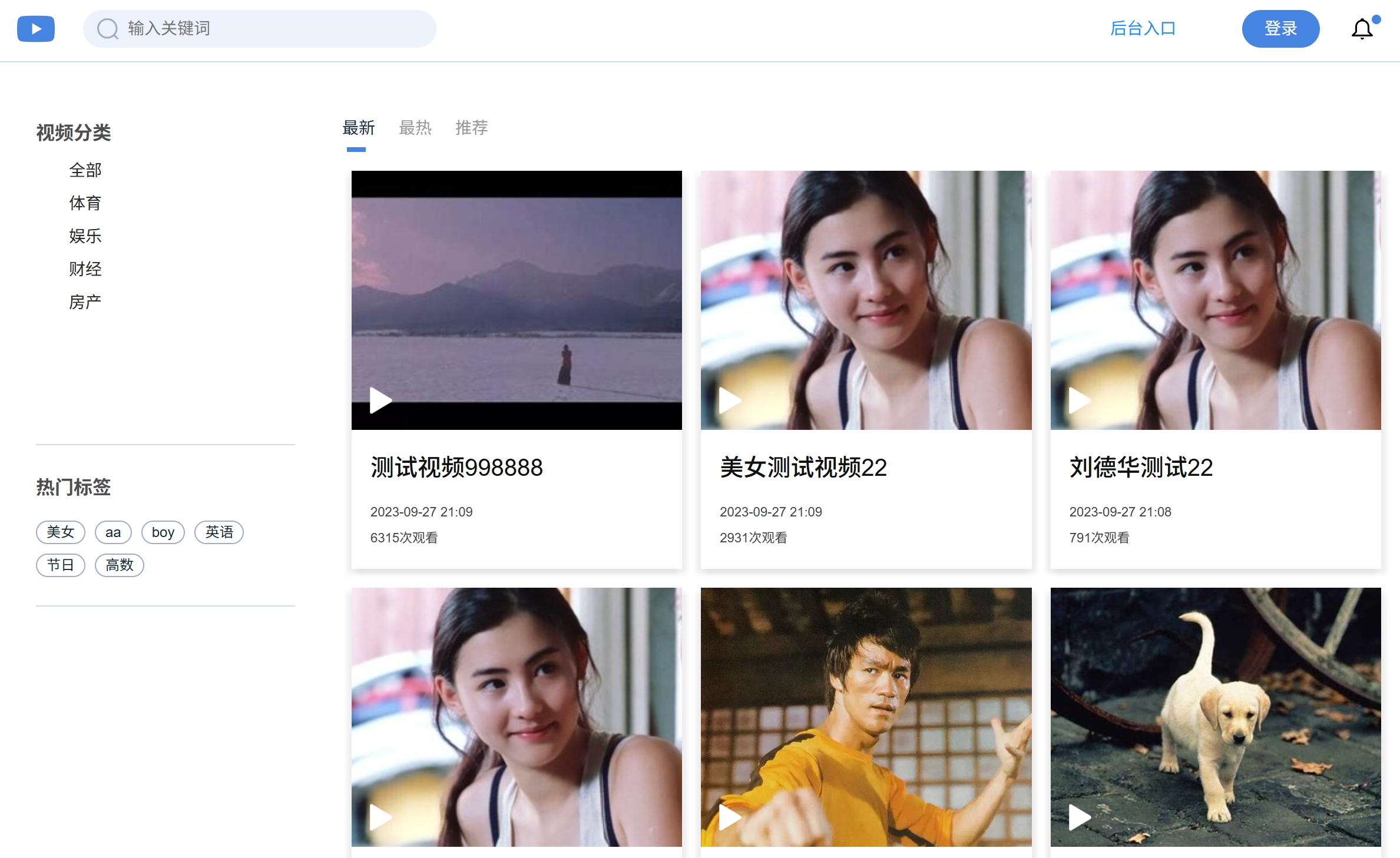Screen dimensions: 1400x858
Task: Select the 财经 category
Action: tap(85, 269)
